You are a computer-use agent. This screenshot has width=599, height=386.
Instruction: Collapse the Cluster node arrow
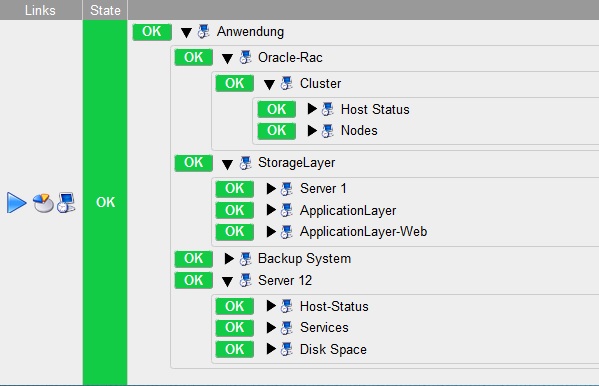(x=269, y=84)
